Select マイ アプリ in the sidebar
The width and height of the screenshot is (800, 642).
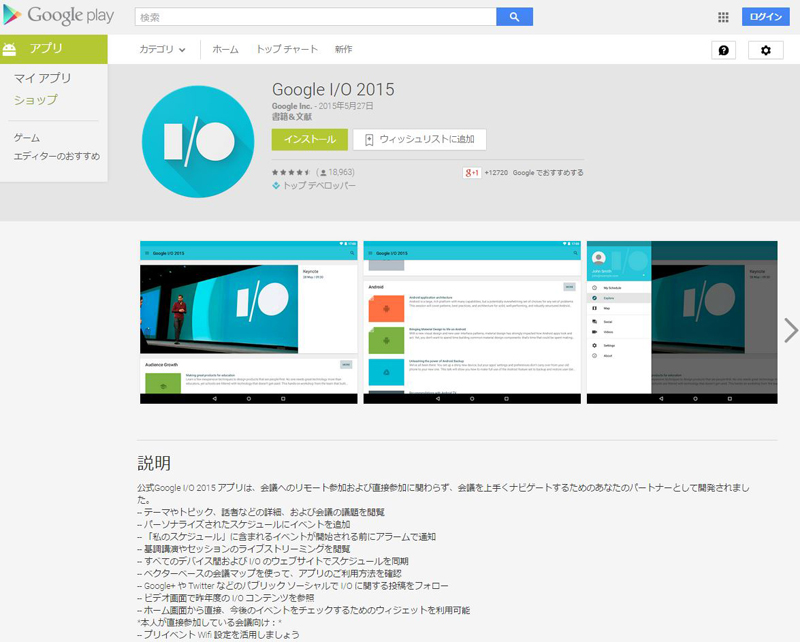click(x=42, y=78)
